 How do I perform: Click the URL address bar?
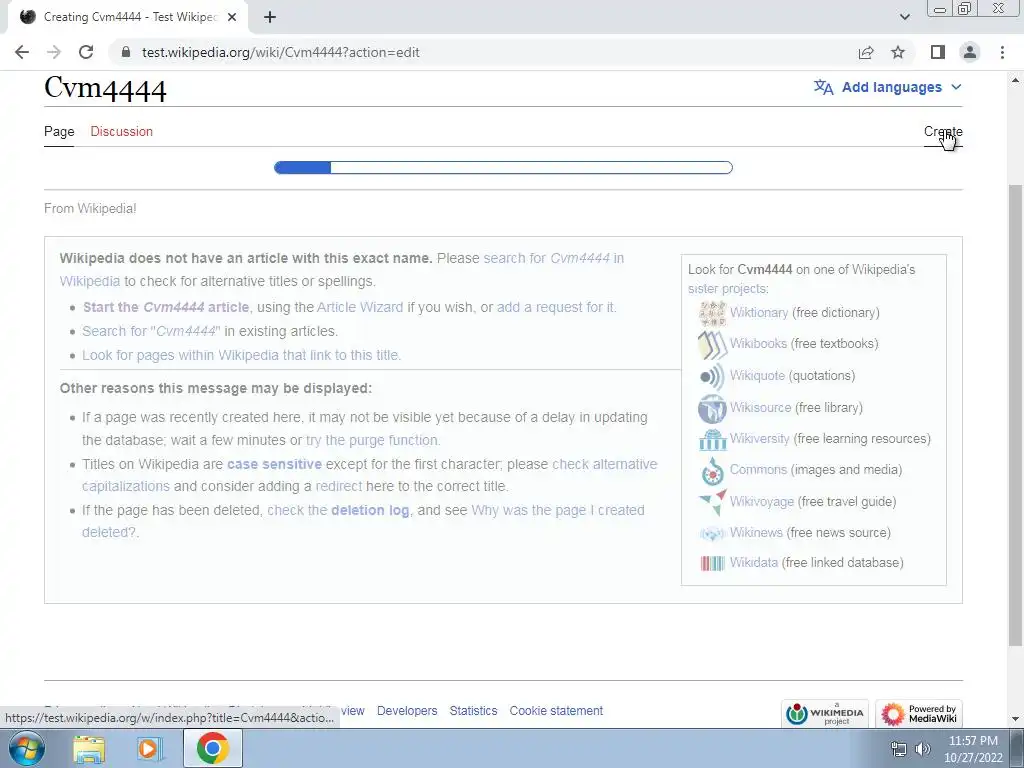[483, 52]
